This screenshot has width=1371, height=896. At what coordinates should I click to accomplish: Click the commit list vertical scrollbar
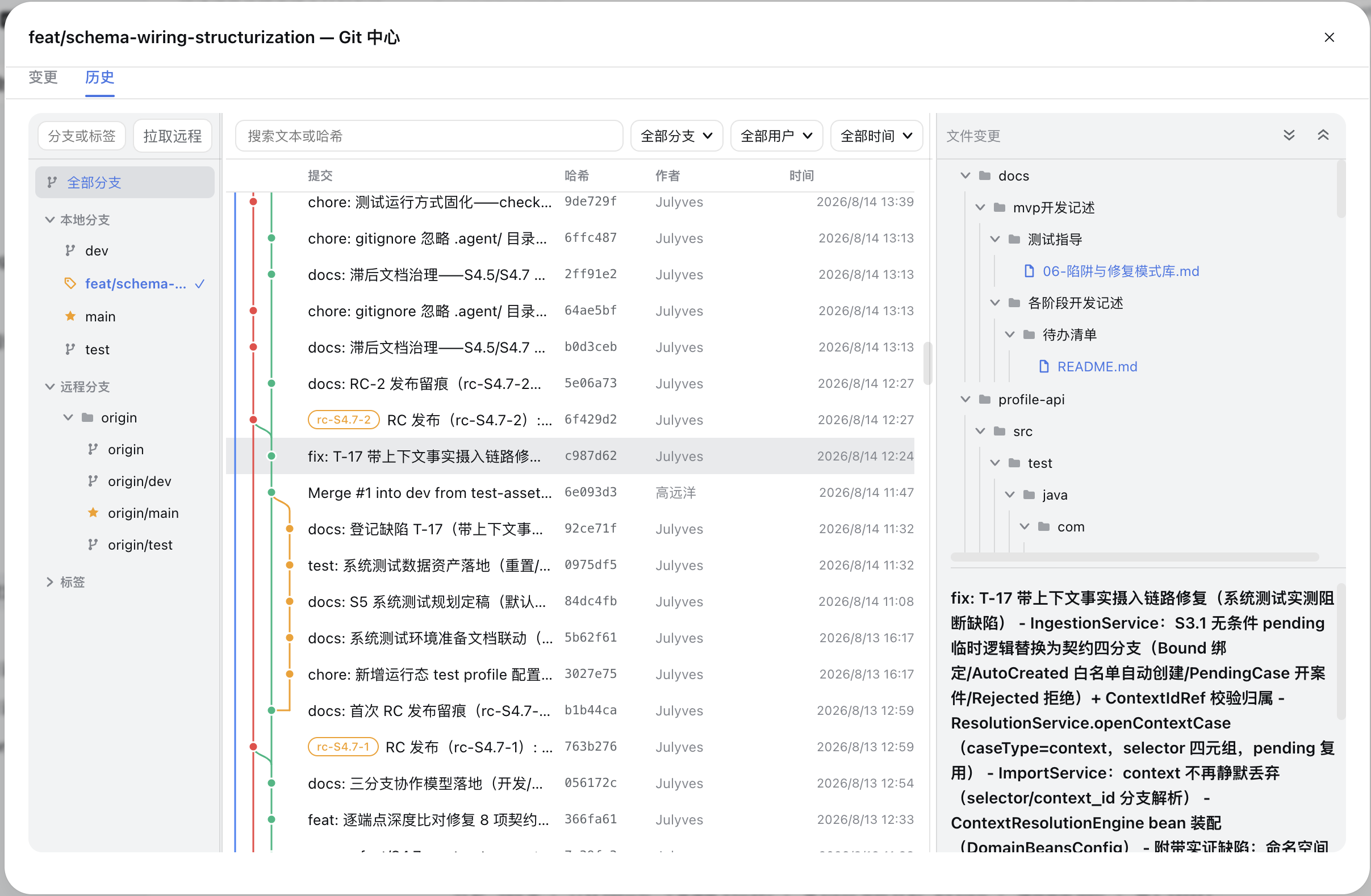point(927,363)
